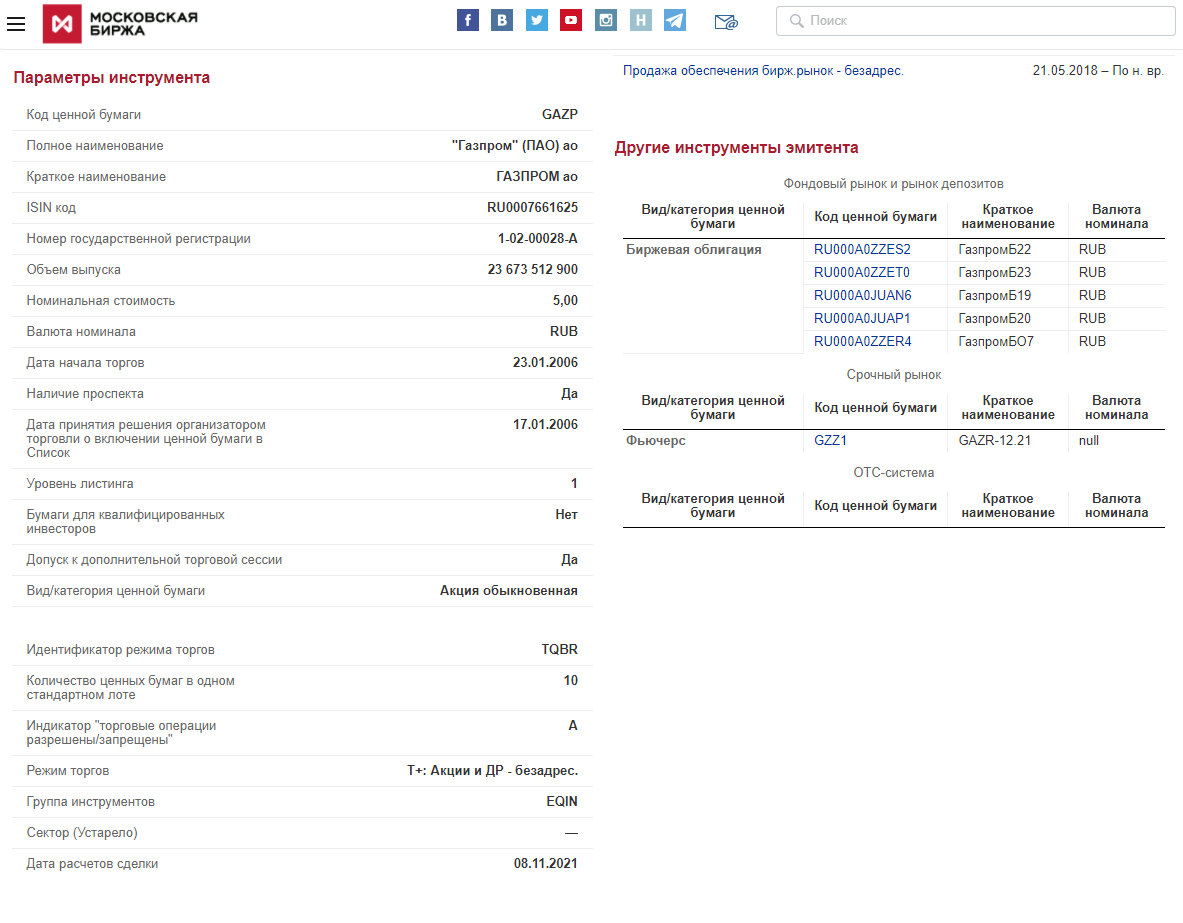Select short name ГазпромБО7
Image resolution: width=1183 pixels, height=923 pixels.
point(996,342)
